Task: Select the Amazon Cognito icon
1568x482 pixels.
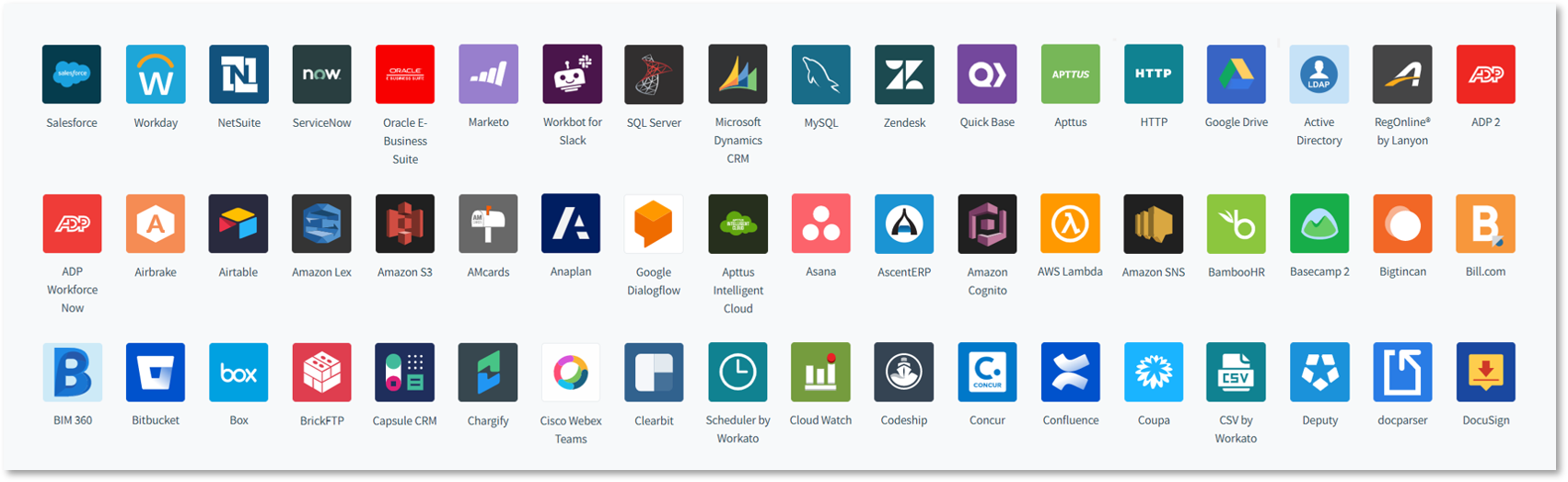Action: coord(987,224)
